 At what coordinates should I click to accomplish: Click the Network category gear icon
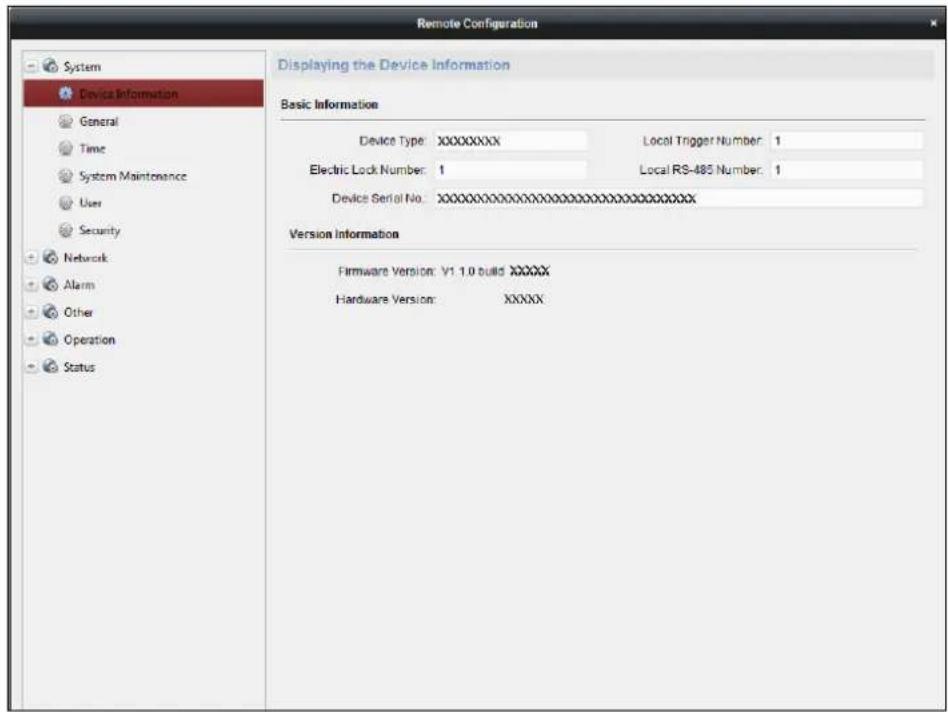click(x=51, y=257)
